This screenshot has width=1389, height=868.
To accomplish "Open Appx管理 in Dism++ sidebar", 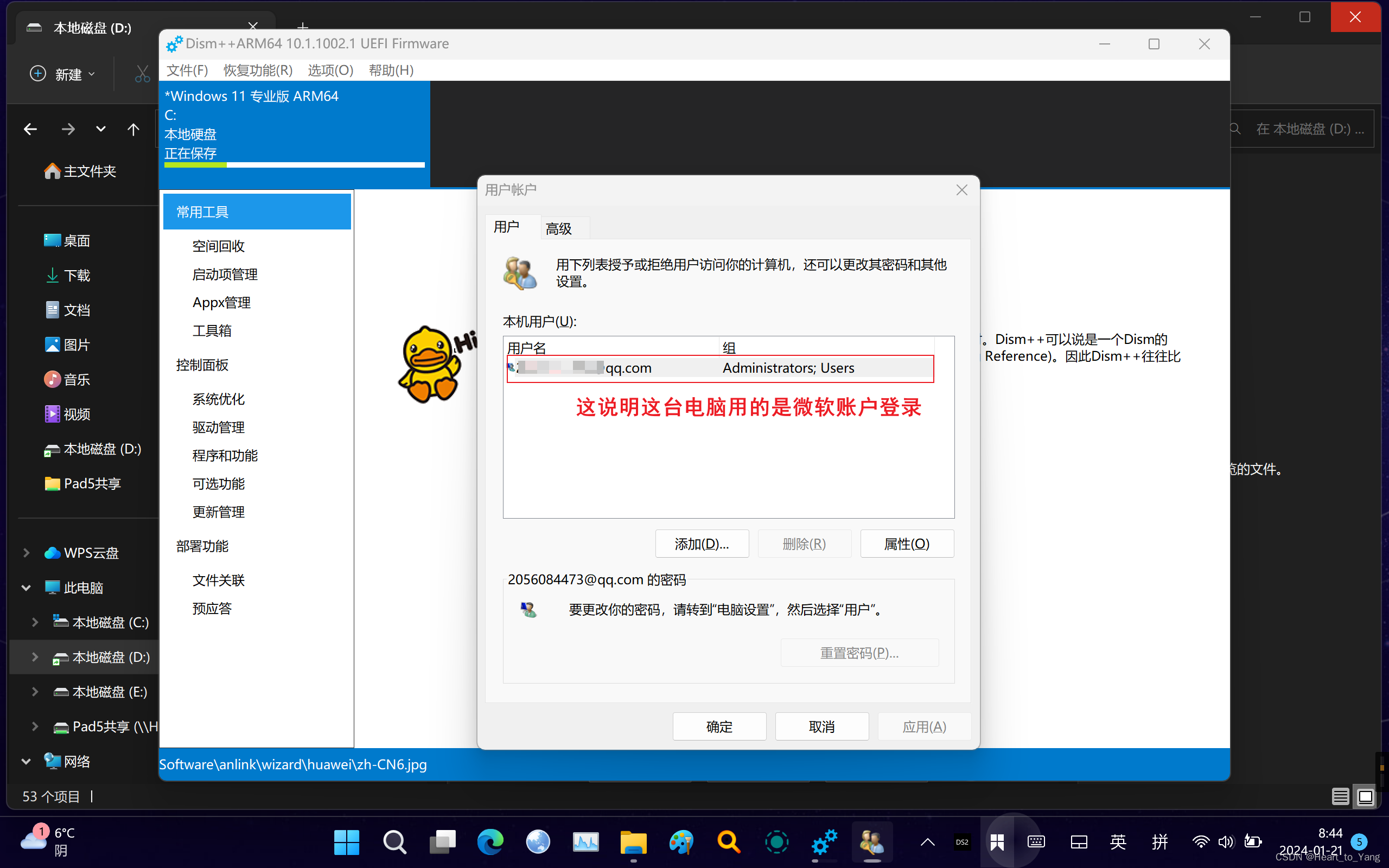I will click(x=221, y=303).
